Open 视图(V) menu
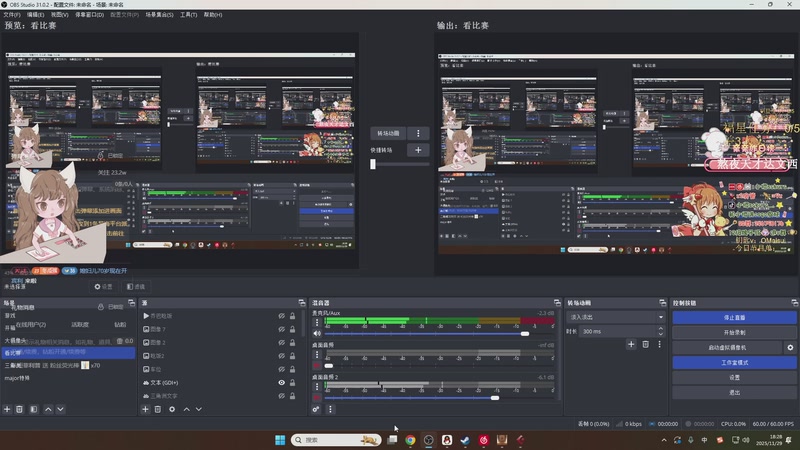 (x=59, y=15)
